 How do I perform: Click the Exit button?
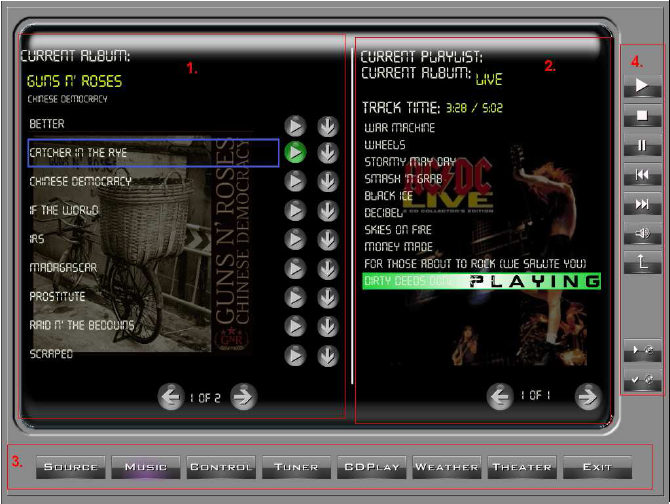[597, 467]
